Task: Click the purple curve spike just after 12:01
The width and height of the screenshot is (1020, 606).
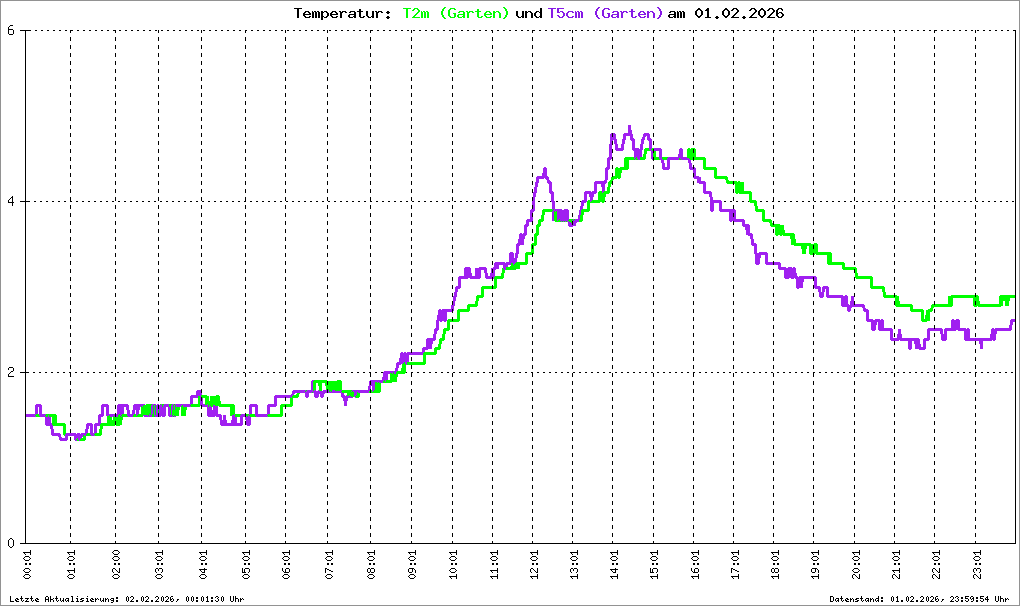Action: click(x=544, y=170)
